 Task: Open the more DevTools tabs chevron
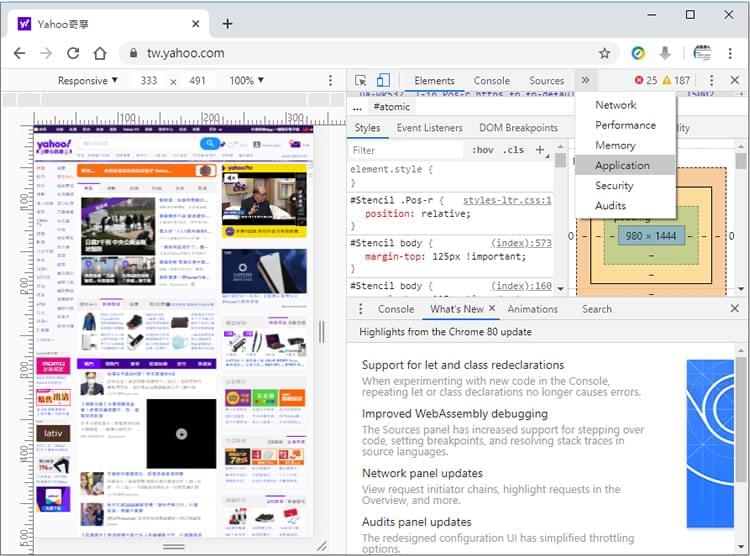pos(585,80)
